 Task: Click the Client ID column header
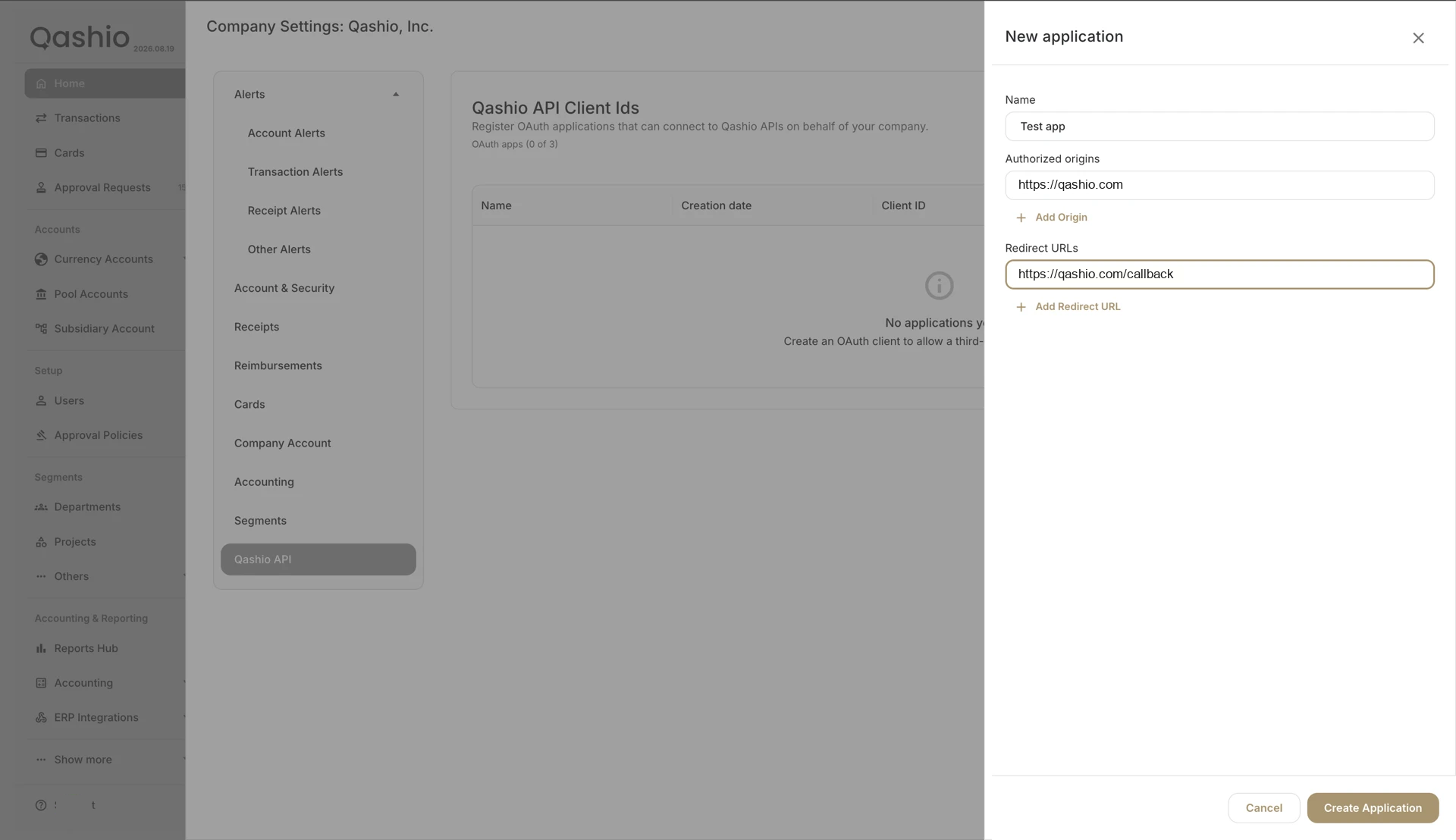click(x=903, y=205)
